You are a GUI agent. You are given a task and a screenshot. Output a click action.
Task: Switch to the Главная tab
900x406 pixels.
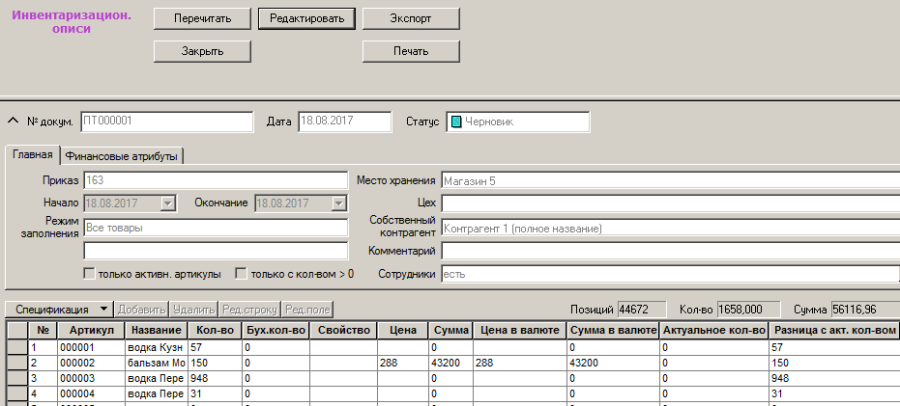click(x=32, y=154)
